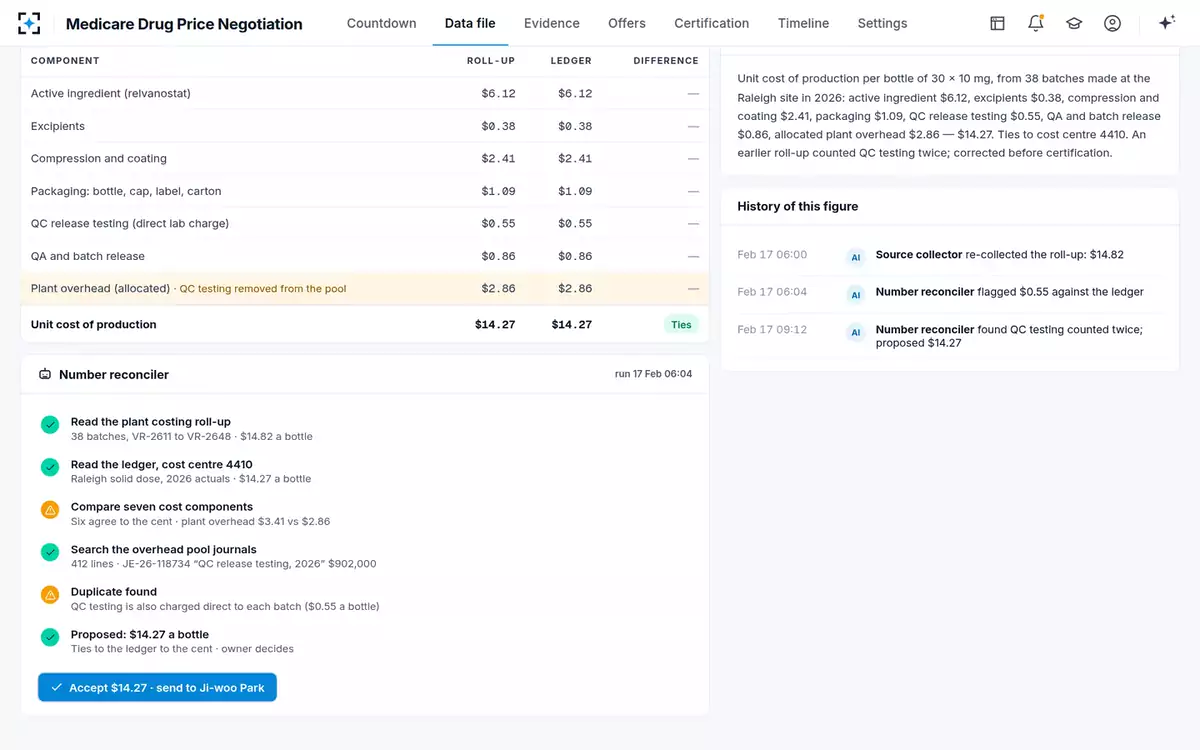Click the check icon for 'Read the ledger, cost centre 4410'

point(50,467)
